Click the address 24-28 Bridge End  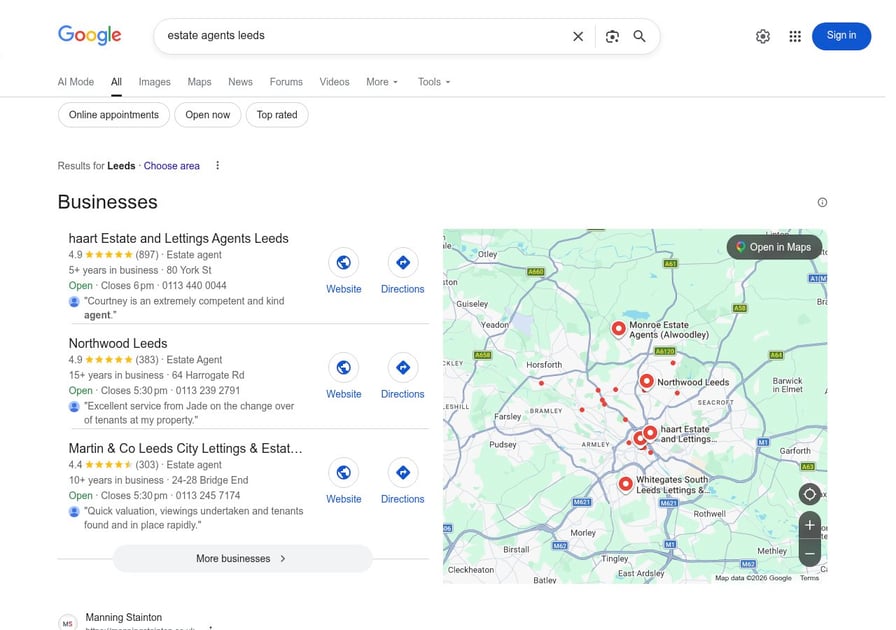210,481
